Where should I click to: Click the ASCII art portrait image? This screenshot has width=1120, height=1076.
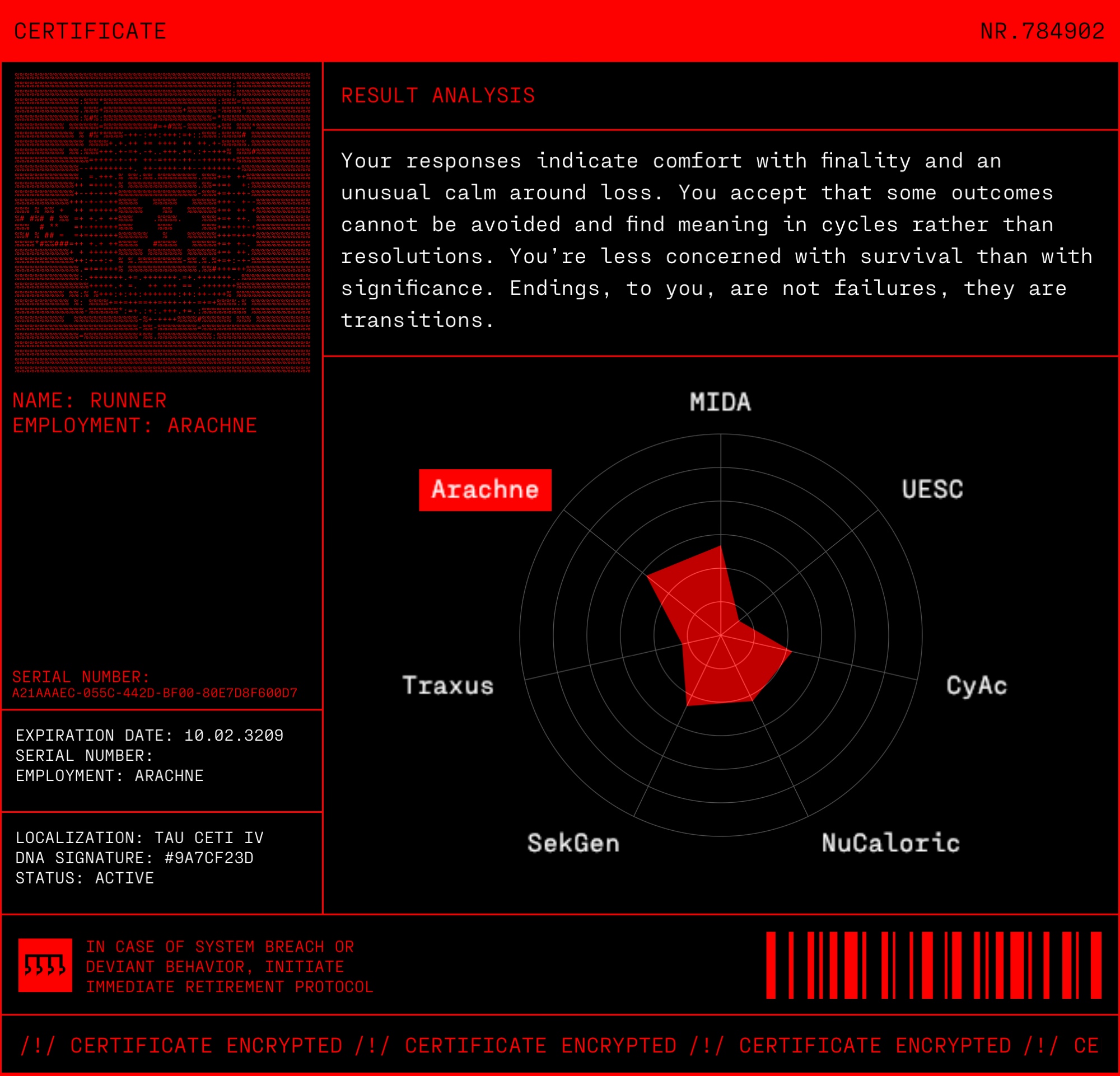pyautogui.click(x=162, y=222)
